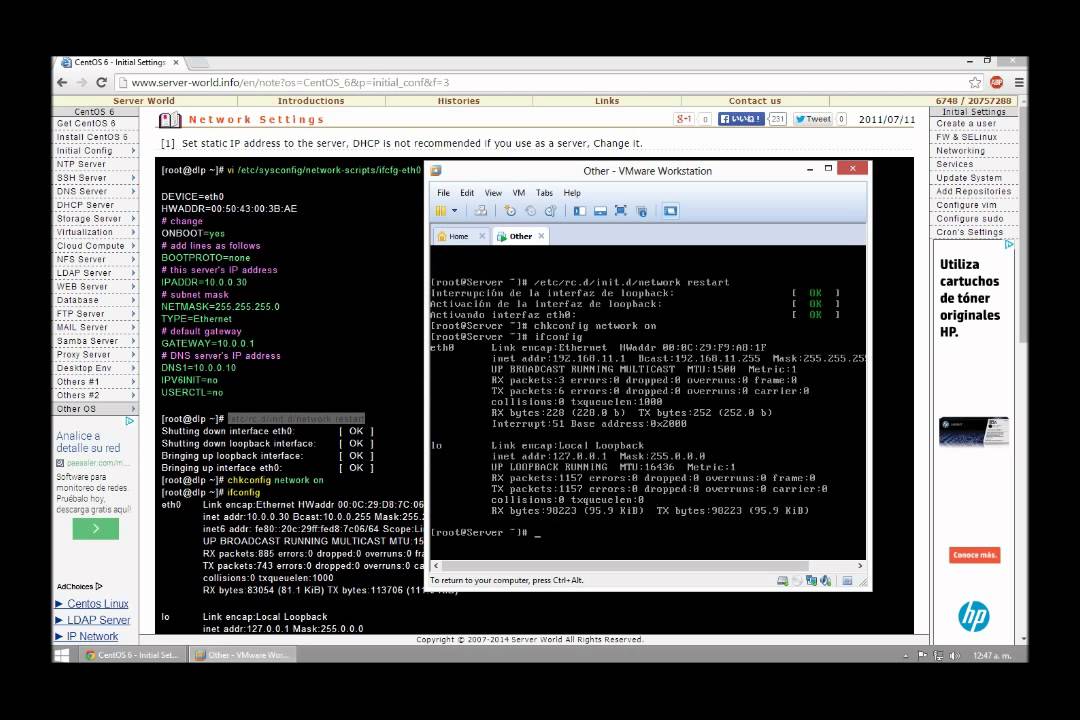Open VMware Edit menu

[x=467, y=193]
